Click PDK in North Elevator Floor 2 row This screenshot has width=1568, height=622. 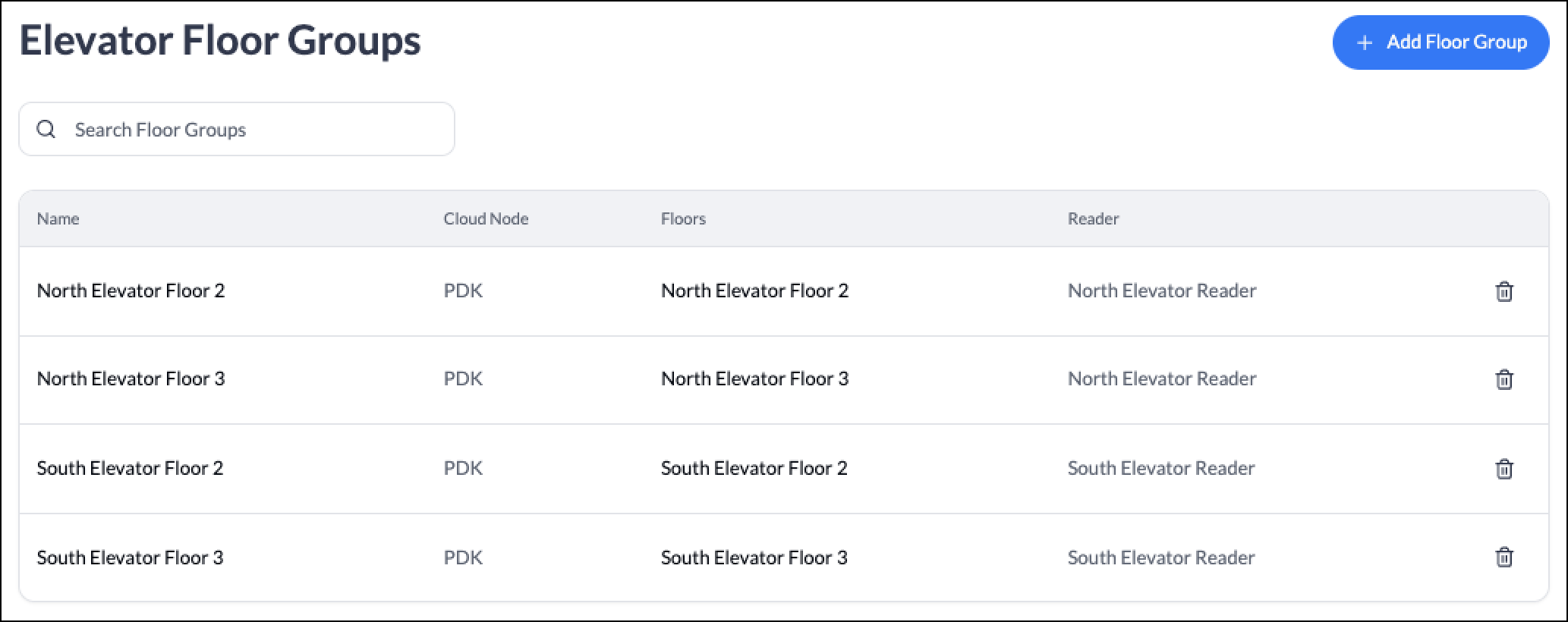pyautogui.click(x=463, y=291)
